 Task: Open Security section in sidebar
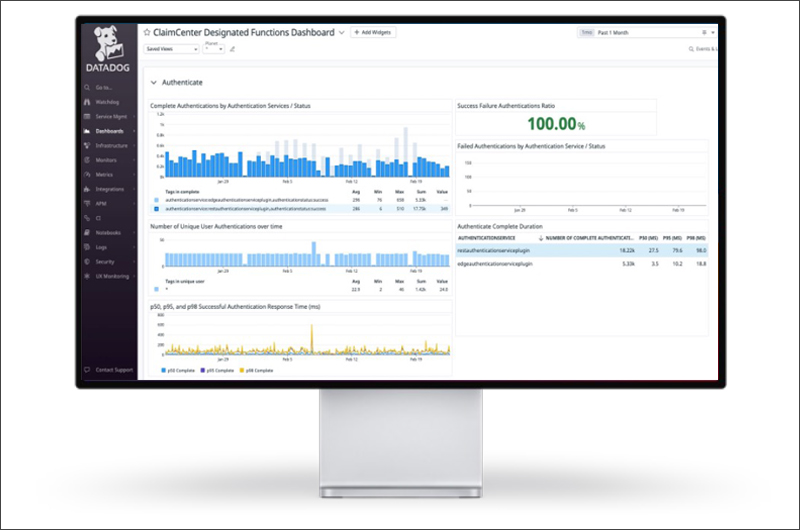pyautogui.click(x=105, y=260)
